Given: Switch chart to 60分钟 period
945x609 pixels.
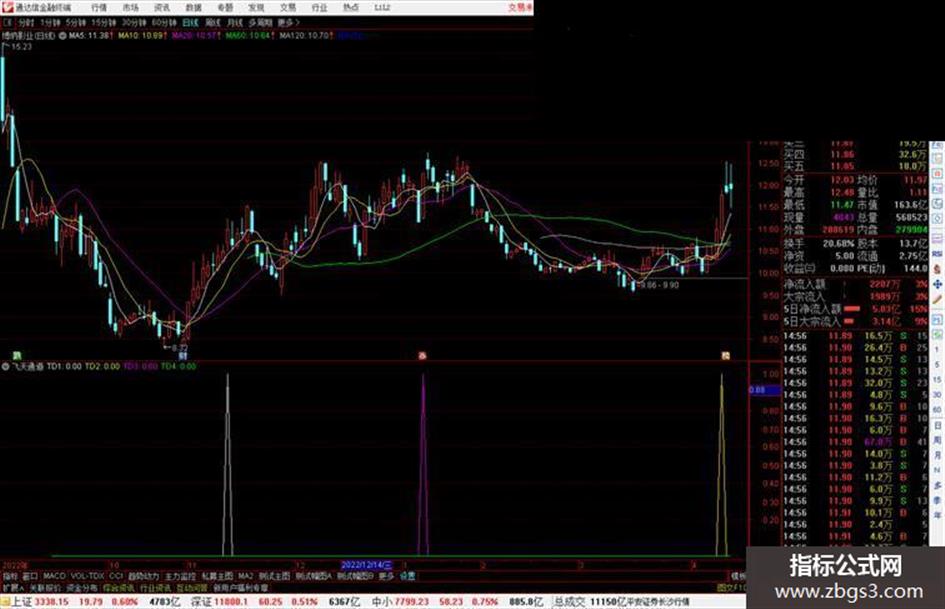Looking at the screenshot, I should click(x=164, y=22).
